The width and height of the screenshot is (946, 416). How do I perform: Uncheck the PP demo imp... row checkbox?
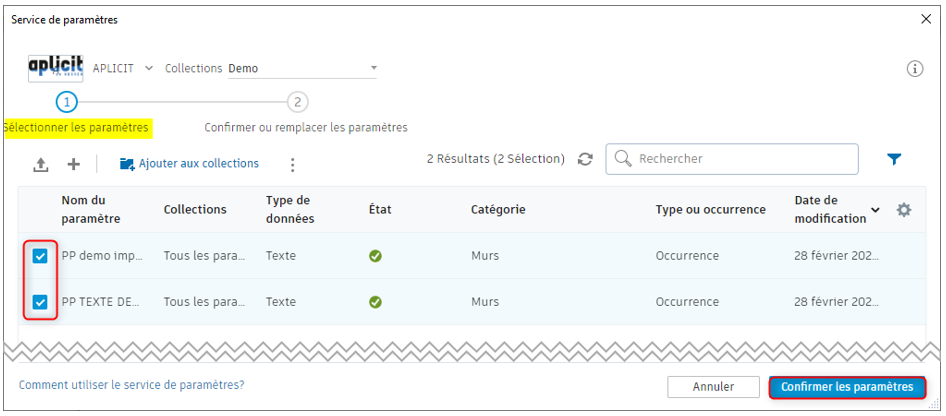click(40, 256)
